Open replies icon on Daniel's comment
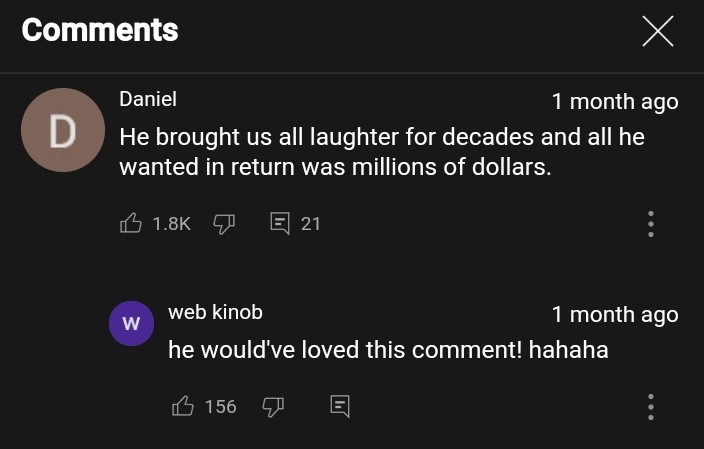The width and height of the screenshot is (704, 449). point(280,223)
